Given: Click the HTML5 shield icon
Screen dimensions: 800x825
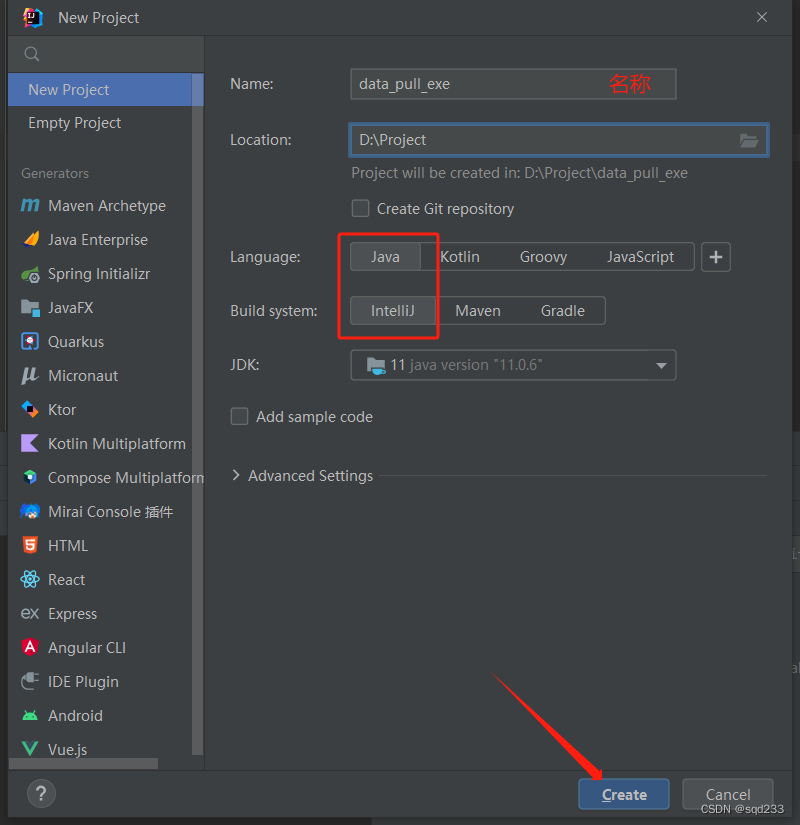Looking at the screenshot, I should 30,545.
